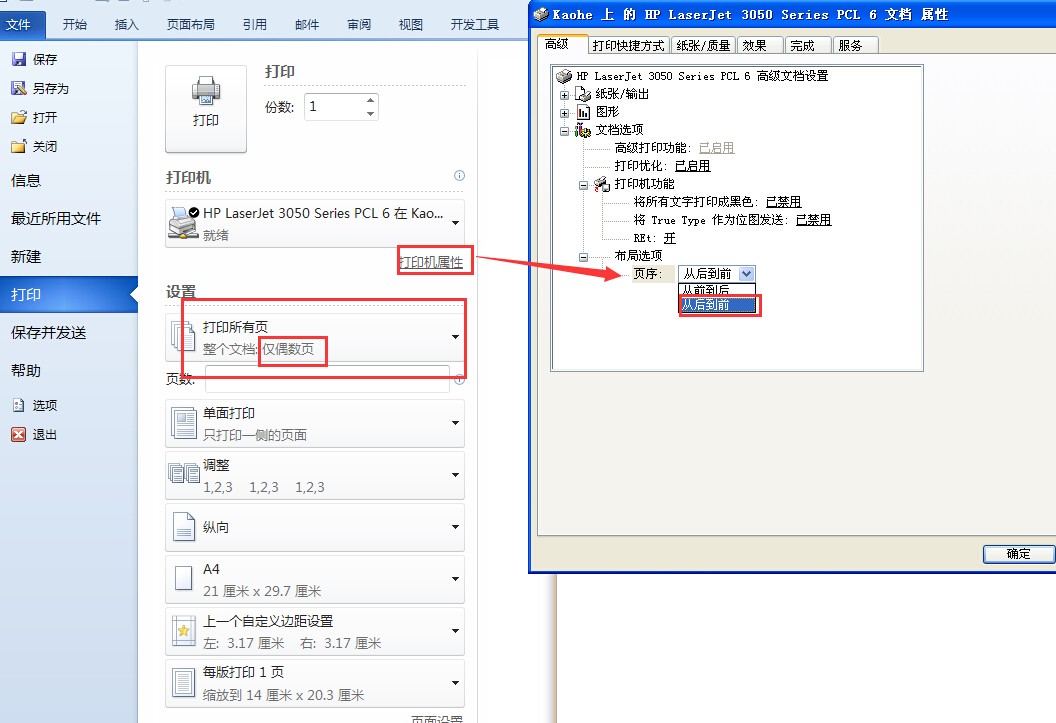The height and width of the screenshot is (723, 1056).
Task: Click the printer icon in the dialog tree root
Action: (564, 76)
